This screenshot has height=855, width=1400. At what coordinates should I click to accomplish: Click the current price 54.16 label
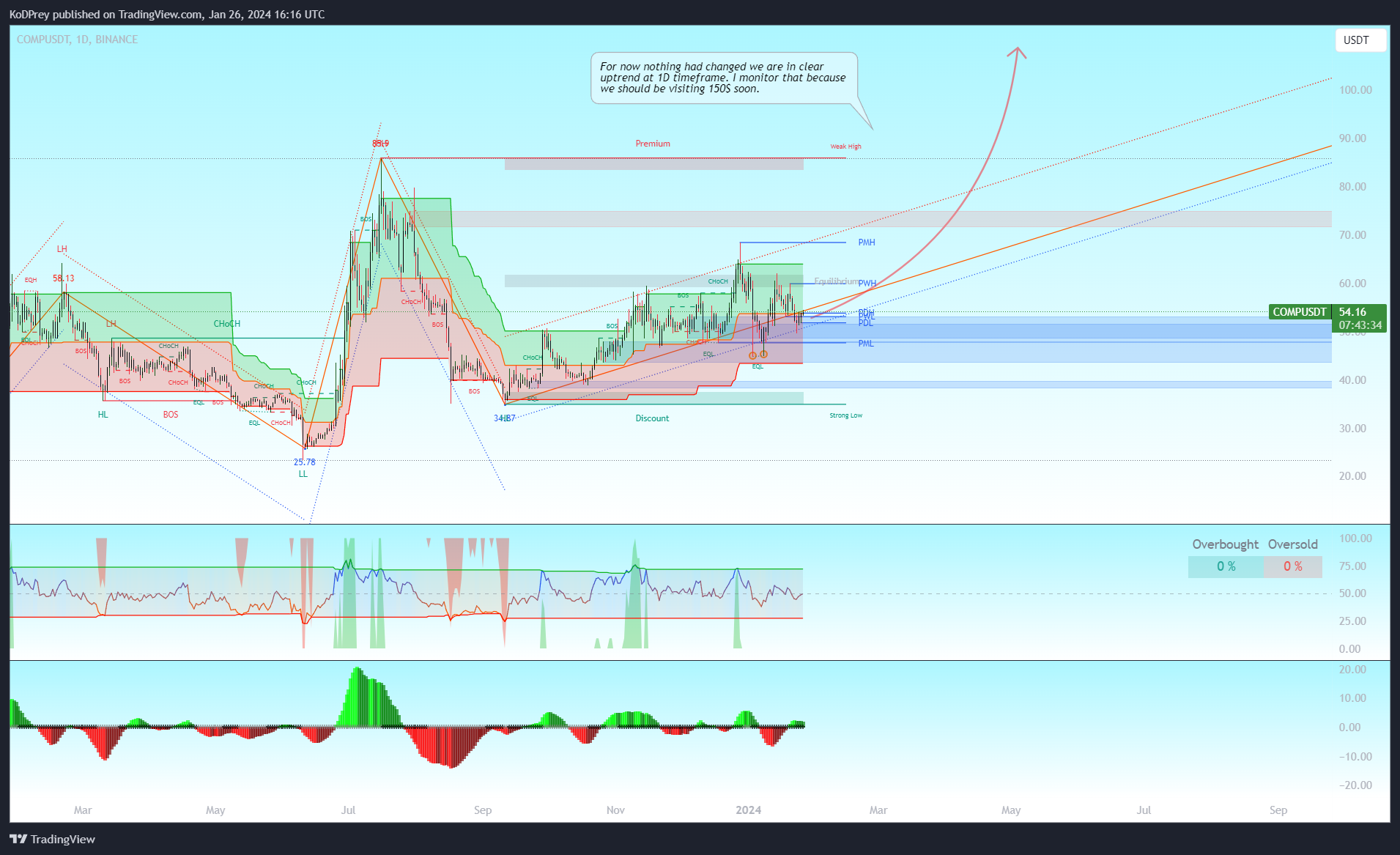pyautogui.click(x=1352, y=312)
